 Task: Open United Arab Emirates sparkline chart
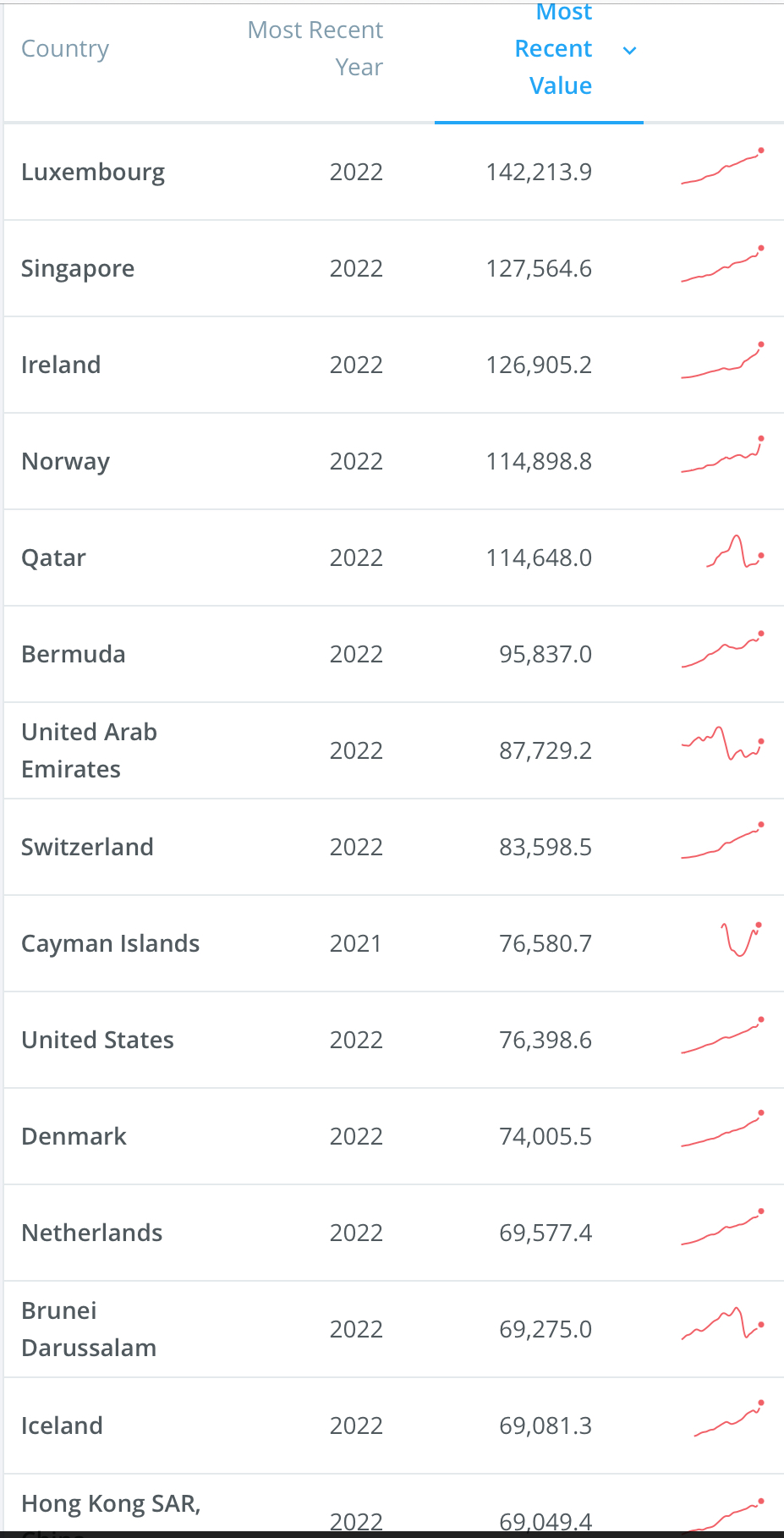tap(722, 744)
